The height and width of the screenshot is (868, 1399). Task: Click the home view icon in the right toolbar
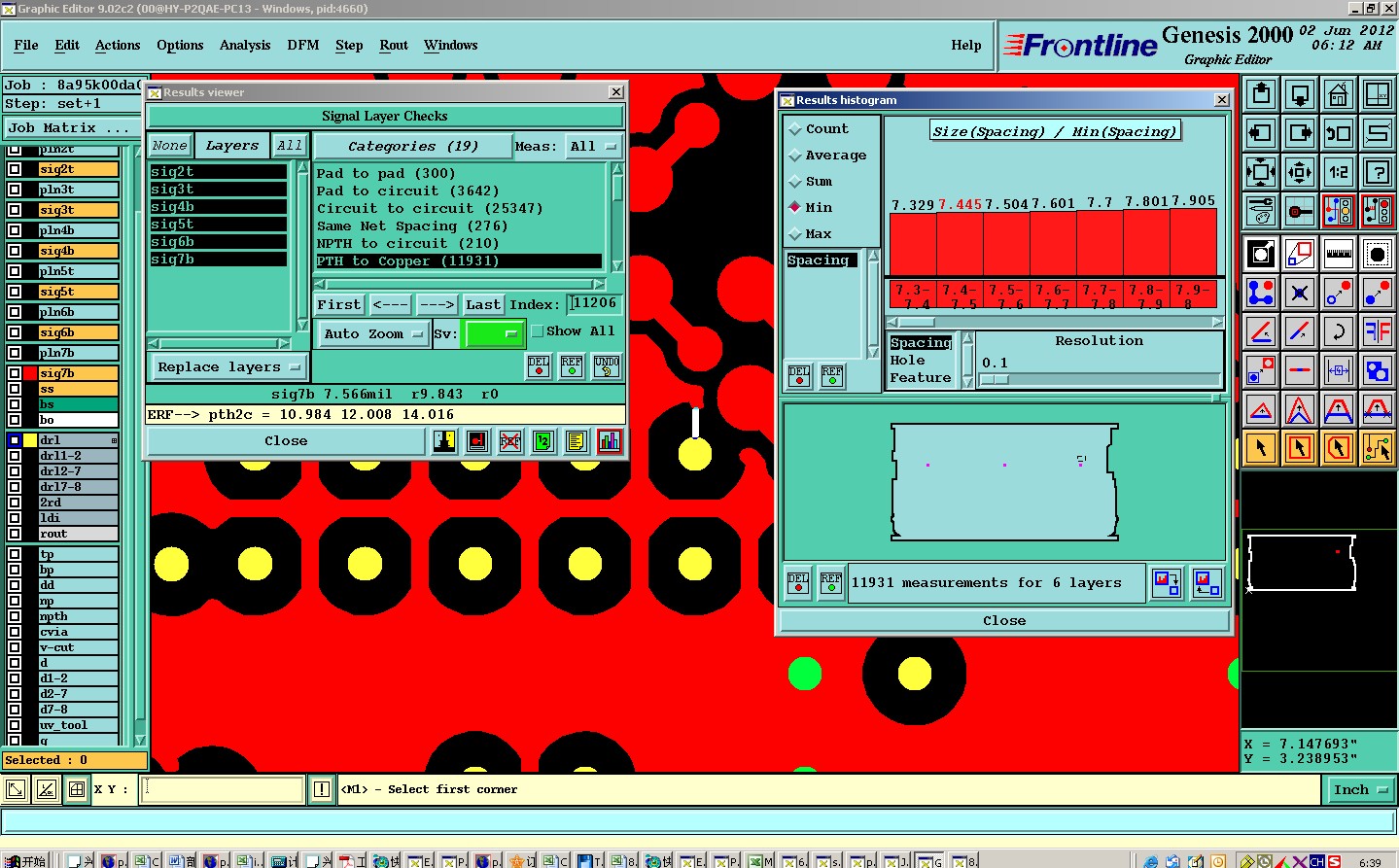(1339, 95)
